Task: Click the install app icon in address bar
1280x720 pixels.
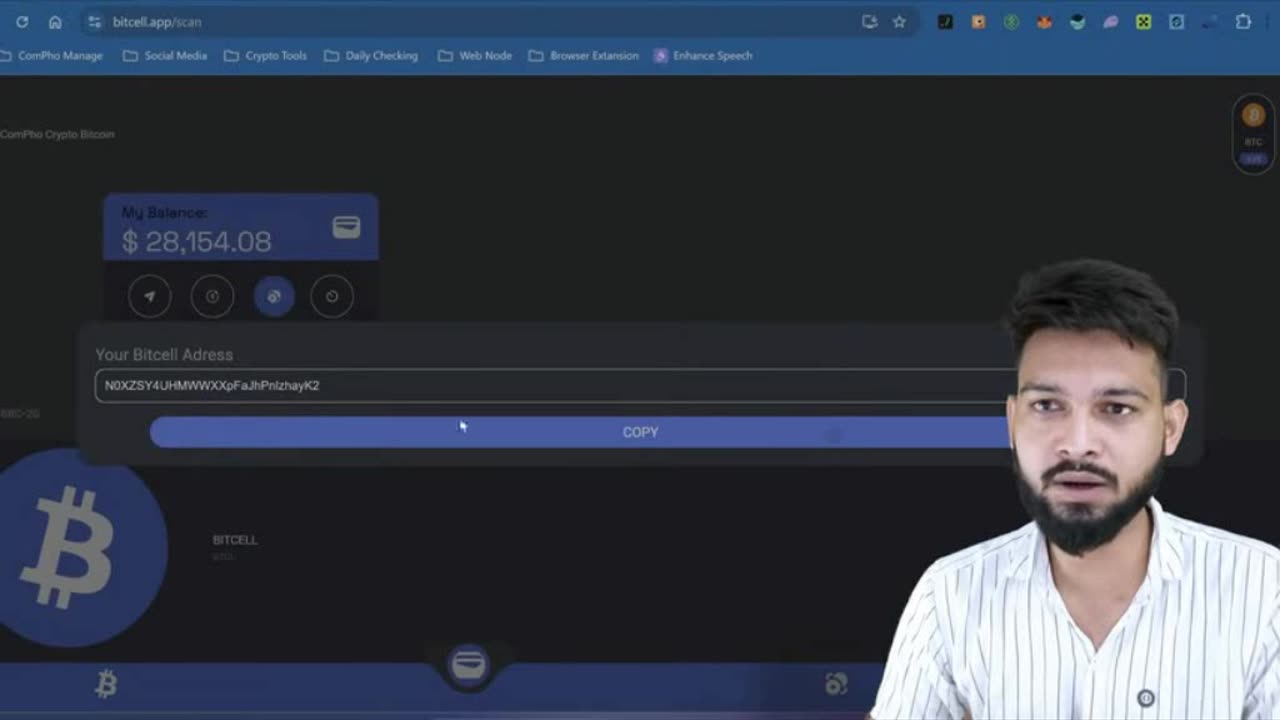Action: pos(869,22)
